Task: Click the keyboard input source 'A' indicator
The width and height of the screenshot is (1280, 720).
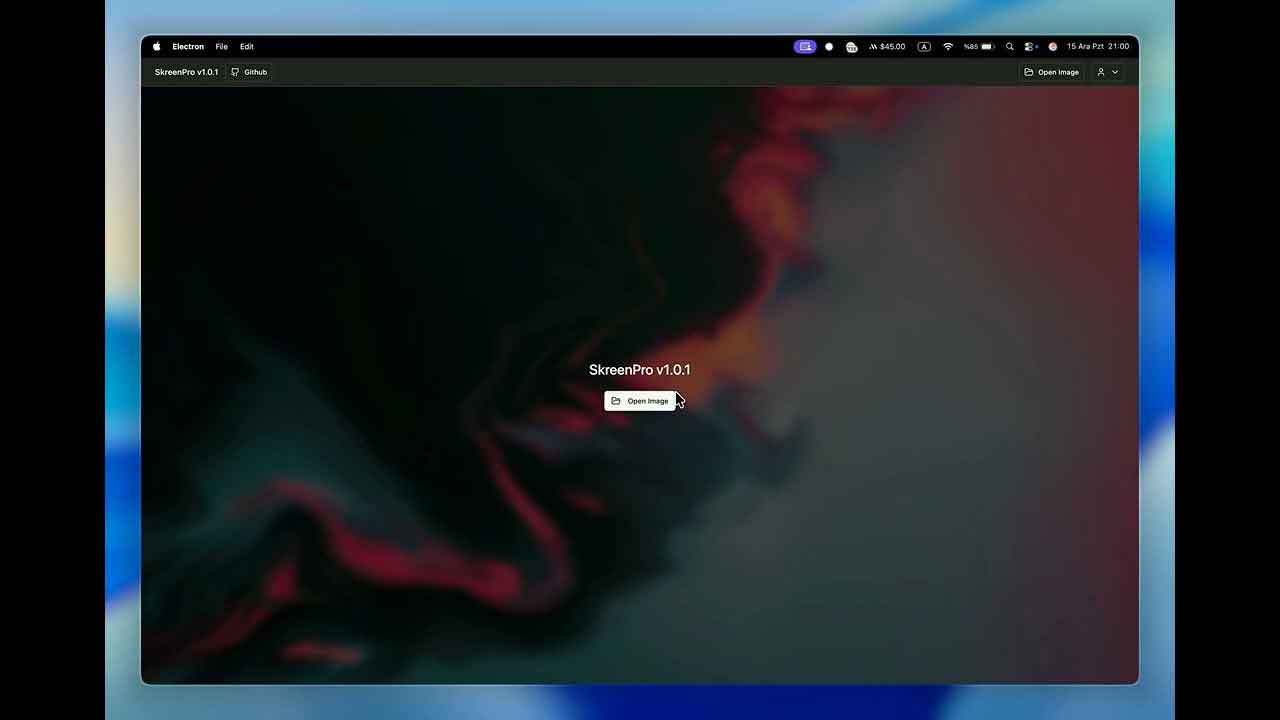Action: (x=923, y=46)
